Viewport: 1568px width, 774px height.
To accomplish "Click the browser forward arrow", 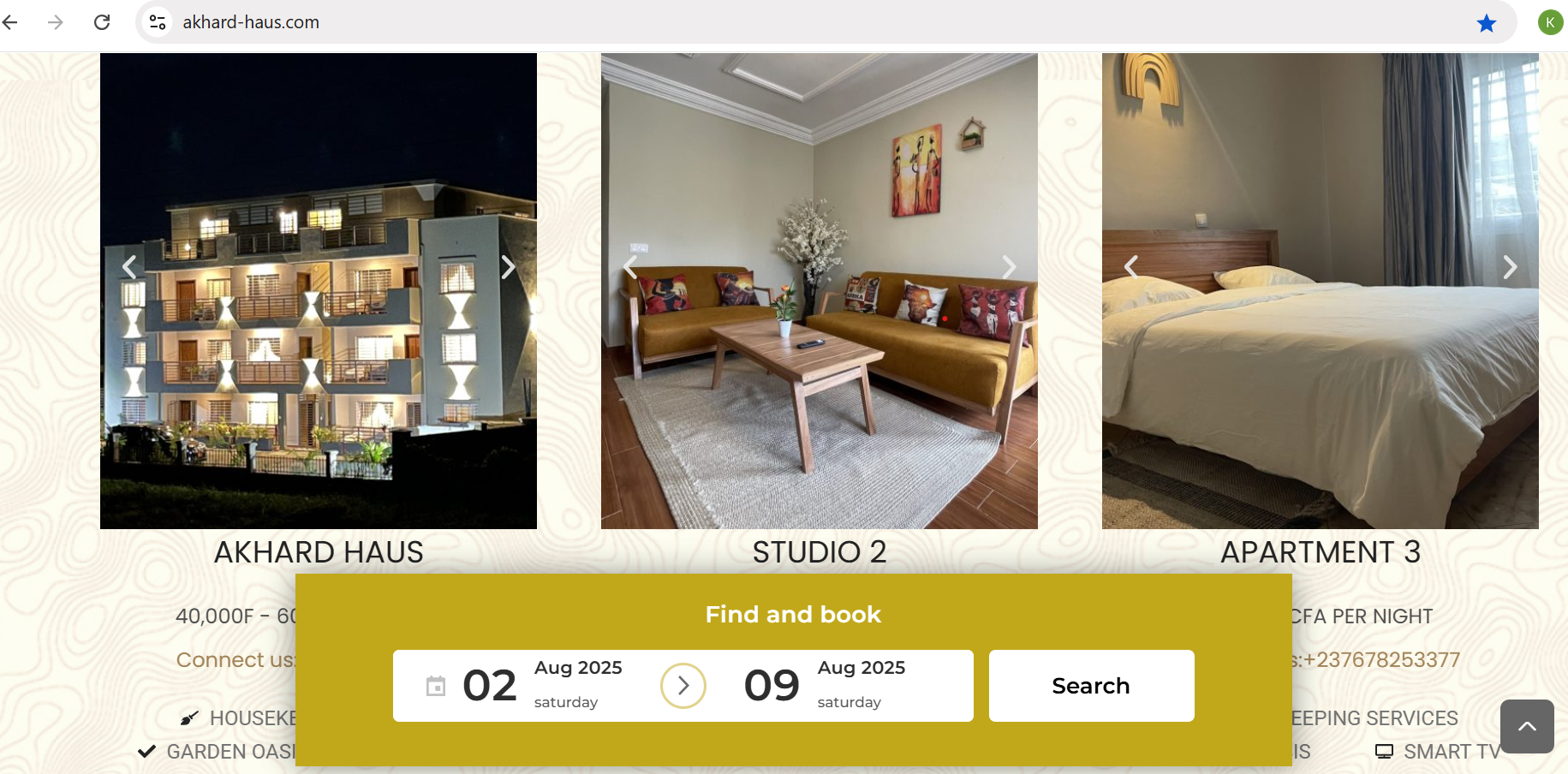I will point(56,22).
